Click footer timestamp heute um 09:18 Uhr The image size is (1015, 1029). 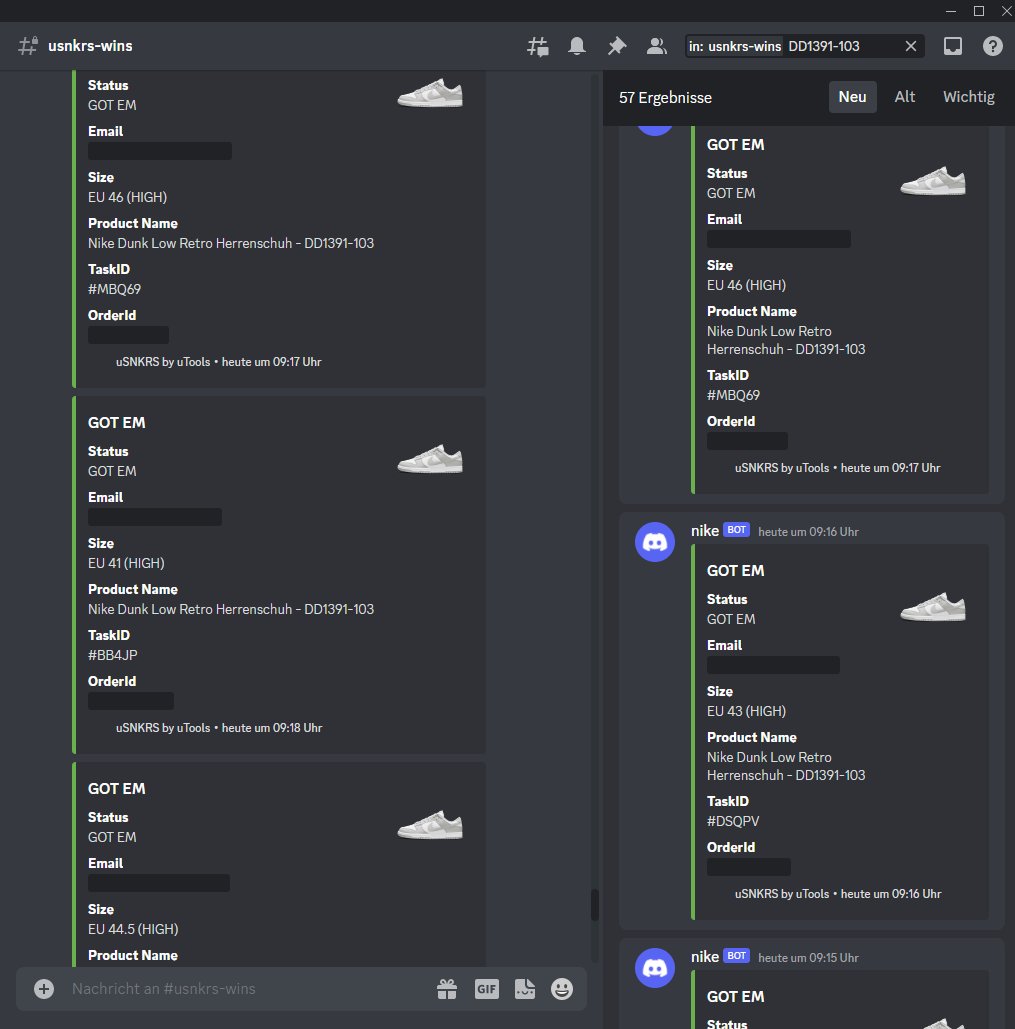click(x=272, y=728)
